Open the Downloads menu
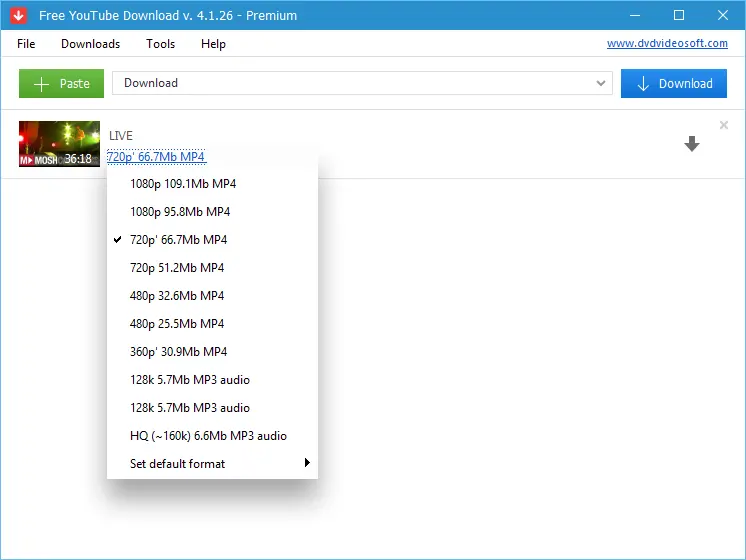The image size is (746, 560). pos(90,44)
